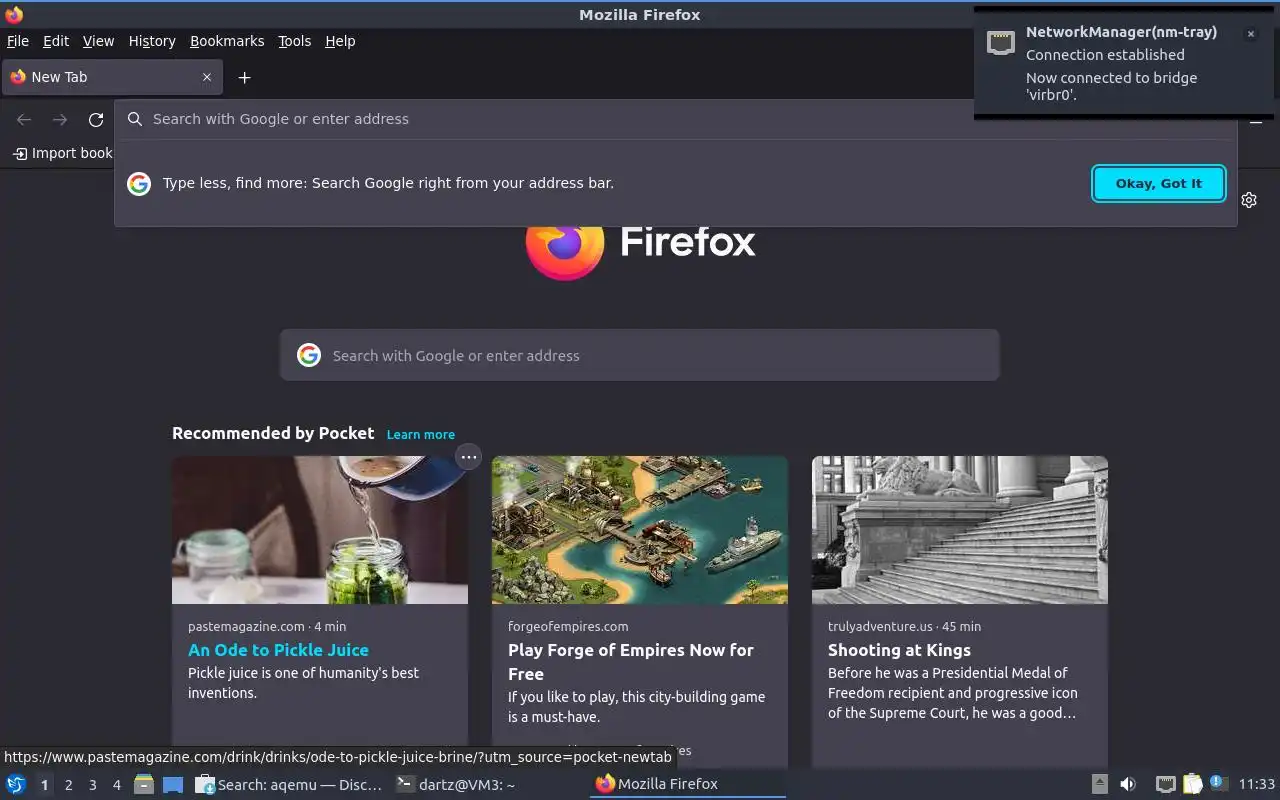Open the Shooting at Kings staircase thumbnail
The image size is (1280, 800).
click(960, 530)
